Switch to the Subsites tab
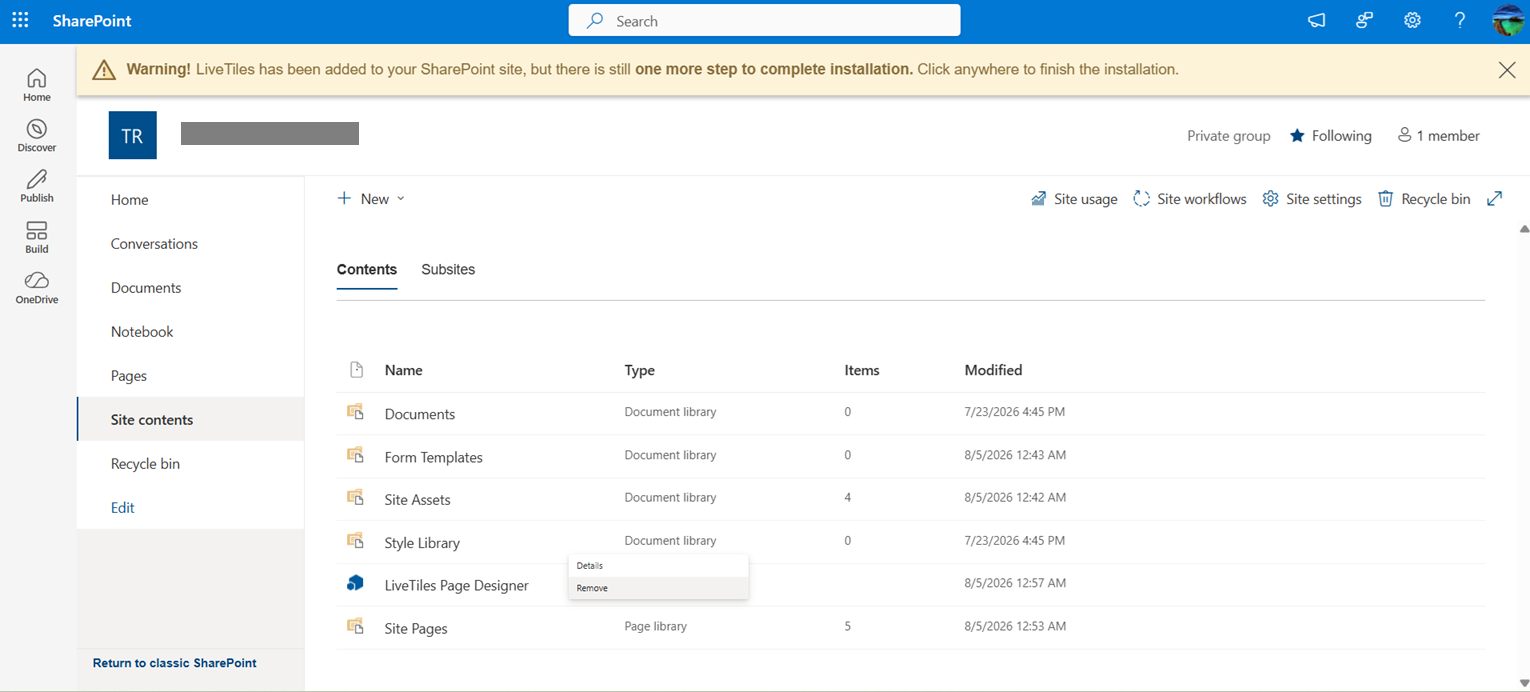The height and width of the screenshot is (692, 1530). 448,270
